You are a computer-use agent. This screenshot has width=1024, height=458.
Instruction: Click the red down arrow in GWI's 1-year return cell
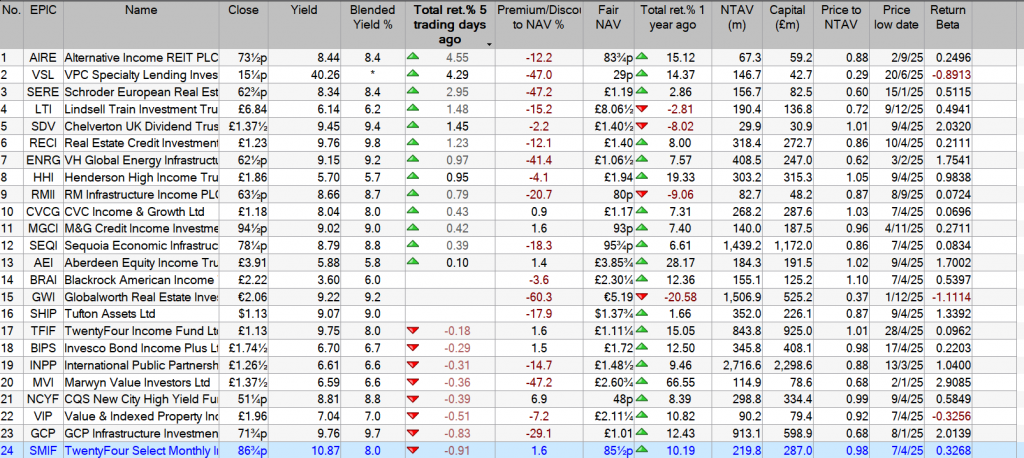pos(642,296)
